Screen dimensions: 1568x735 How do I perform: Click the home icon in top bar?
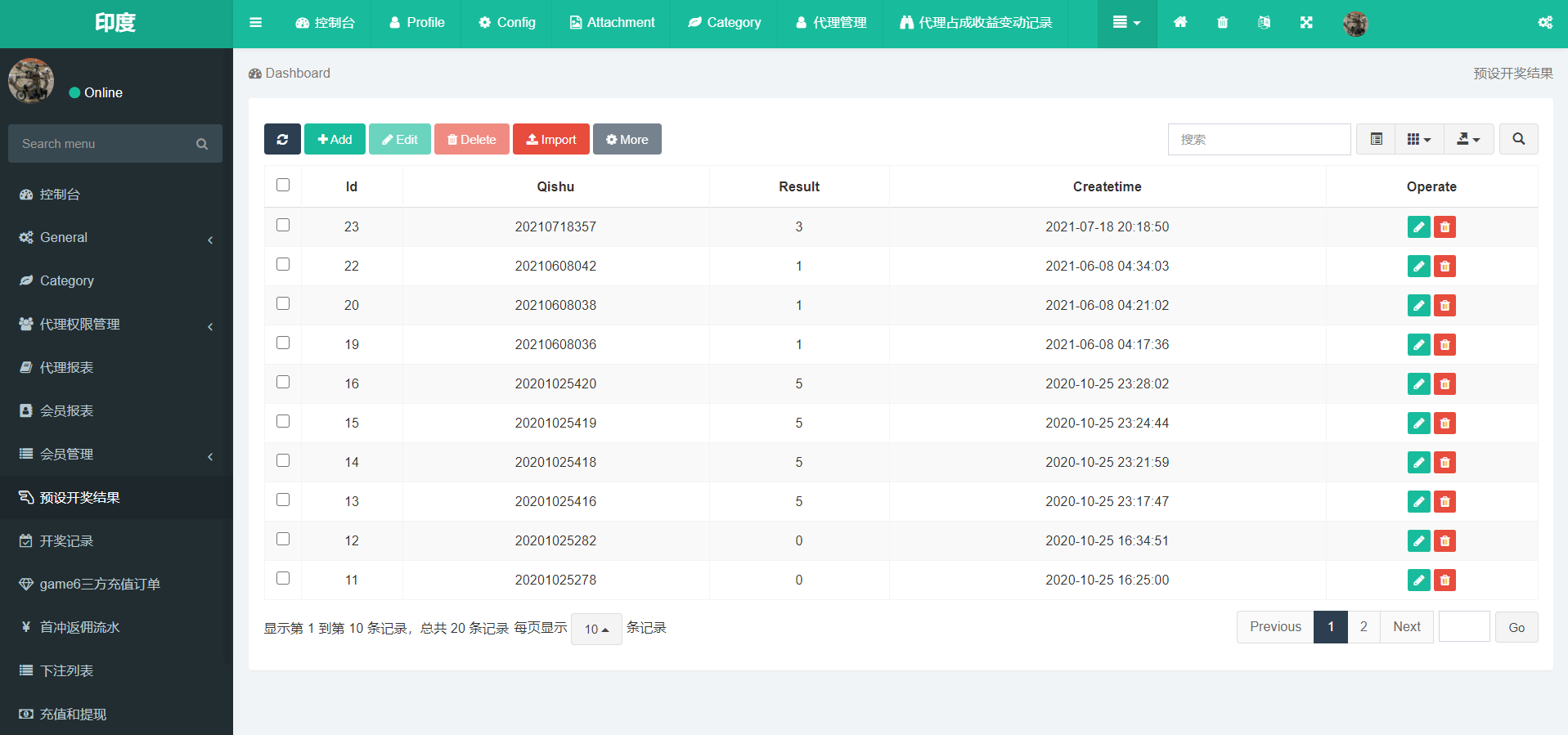pos(1179,23)
